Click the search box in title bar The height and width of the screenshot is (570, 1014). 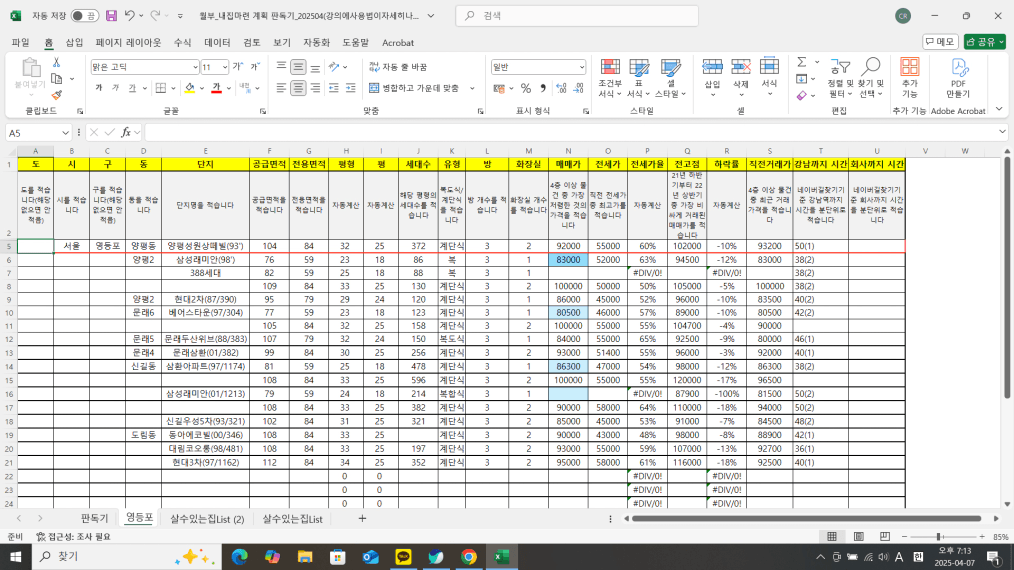pyautogui.click(x=577, y=16)
